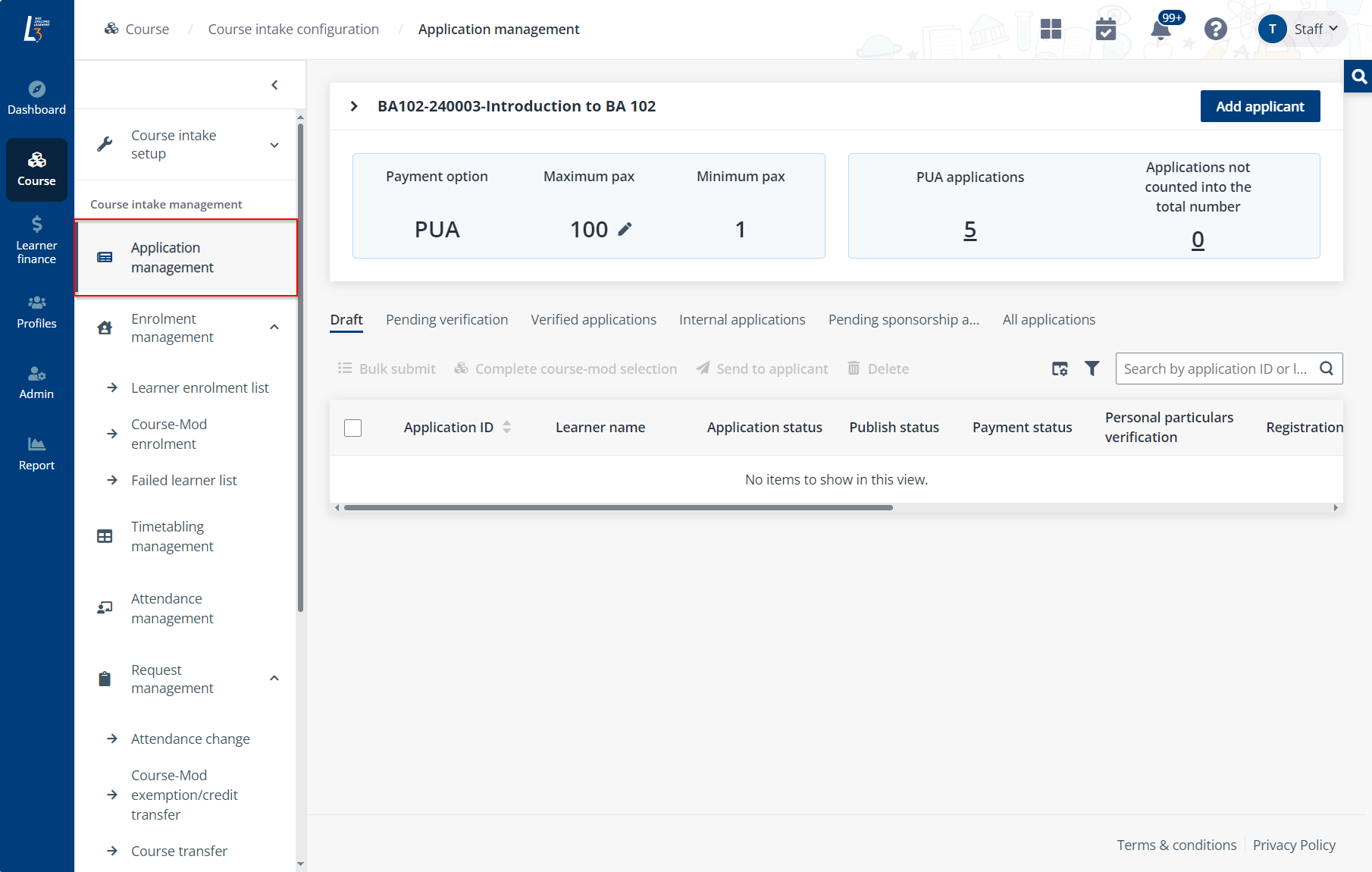
Task: Collapse the Enrolment management section
Action: 274,327
